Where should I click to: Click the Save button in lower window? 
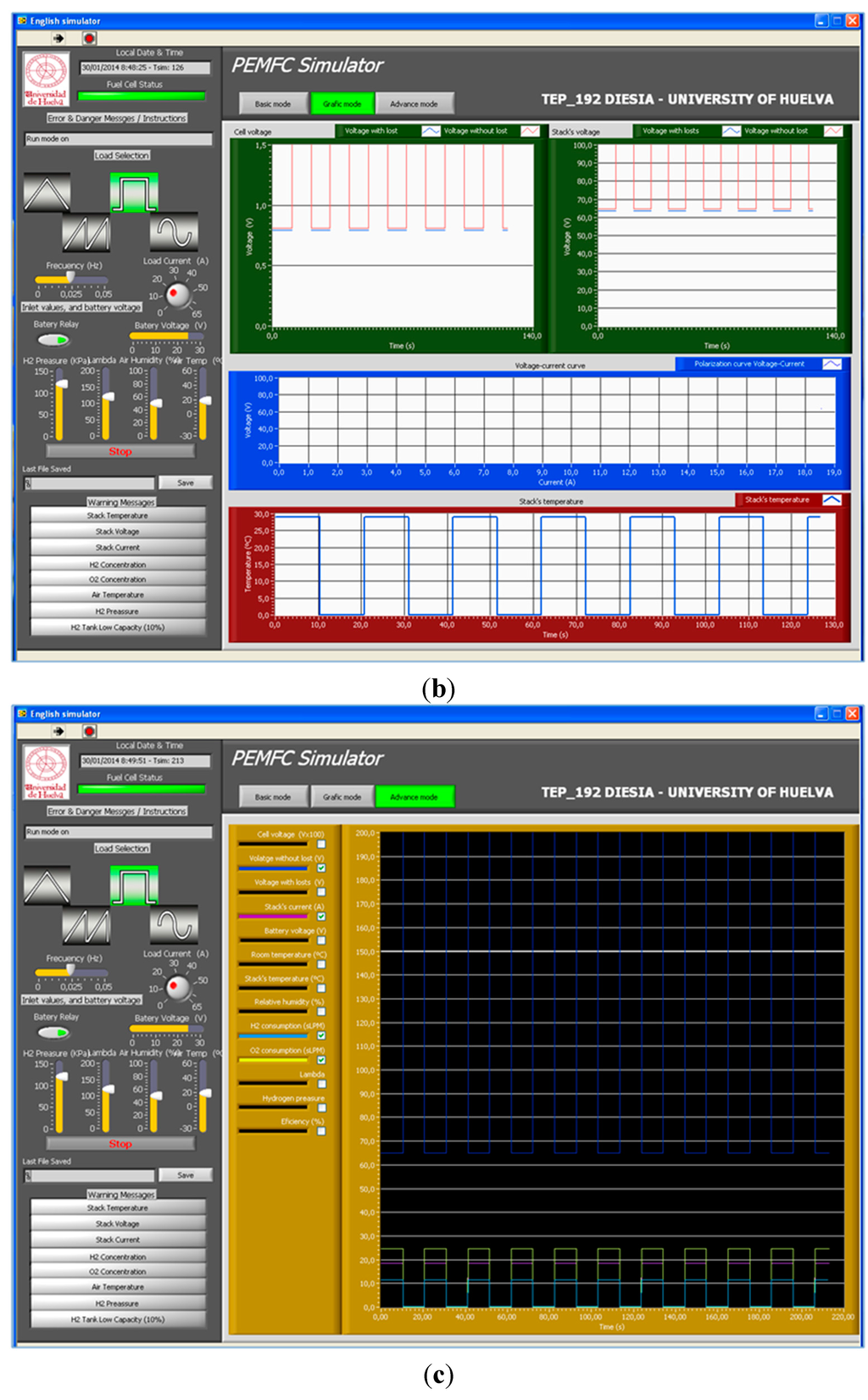[x=186, y=1175]
